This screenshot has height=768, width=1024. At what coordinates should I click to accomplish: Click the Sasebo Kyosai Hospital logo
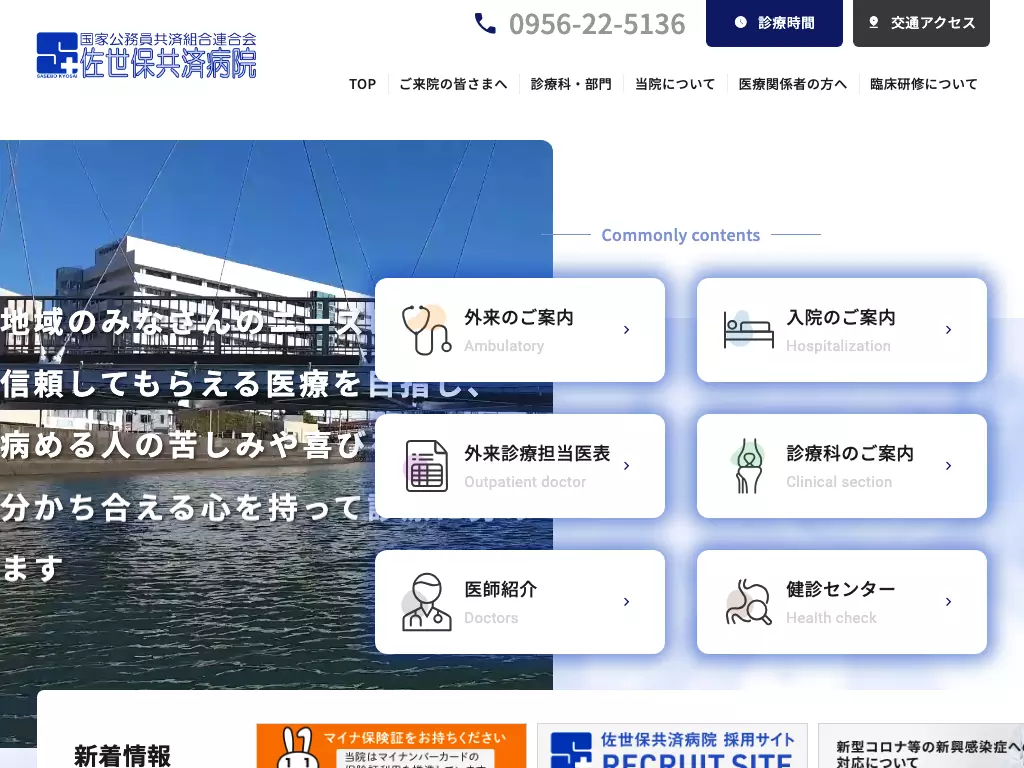pyautogui.click(x=146, y=55)
